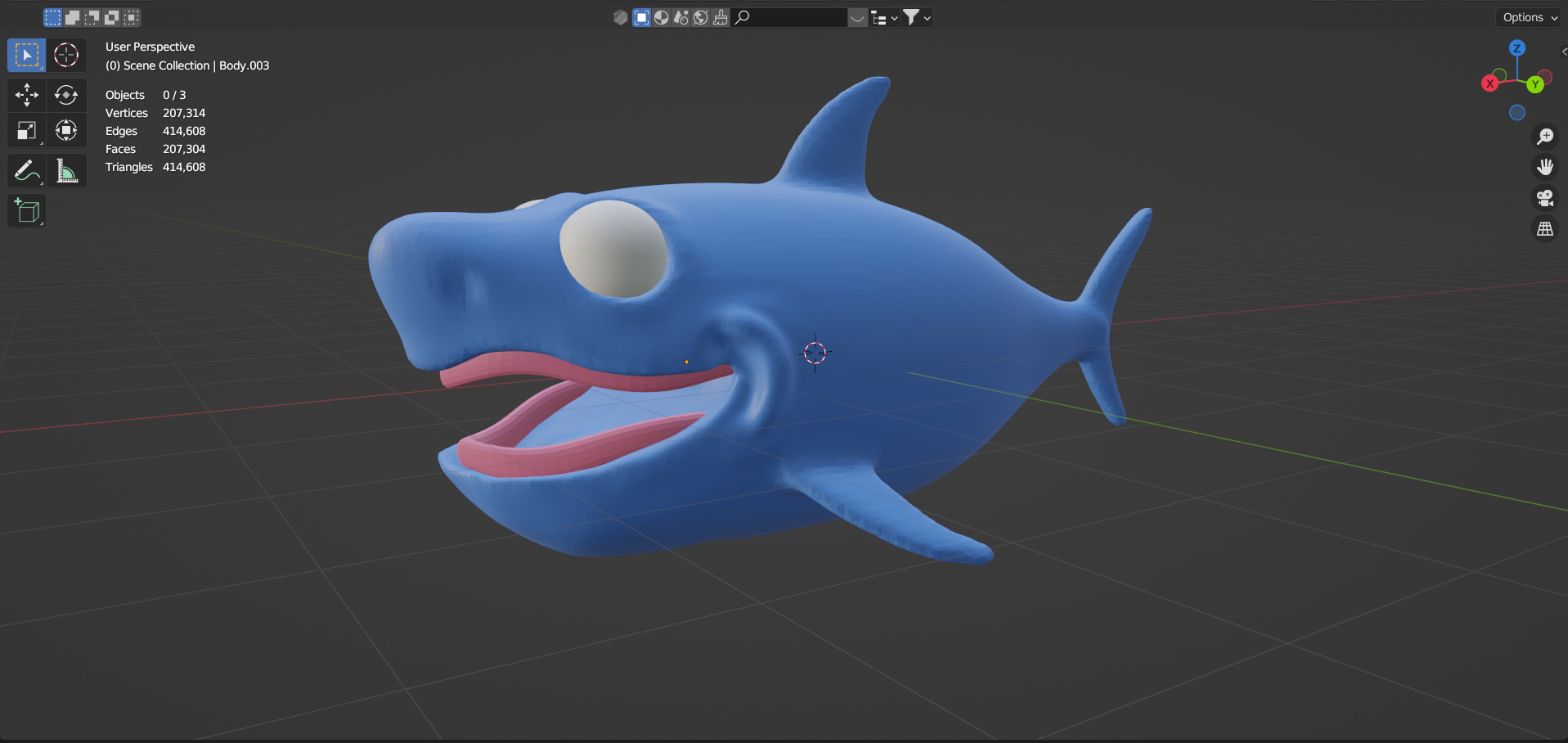Click the zoom magnifier viewport button
This screenshot has height=743, width=1568.
tap(1544, 137)
